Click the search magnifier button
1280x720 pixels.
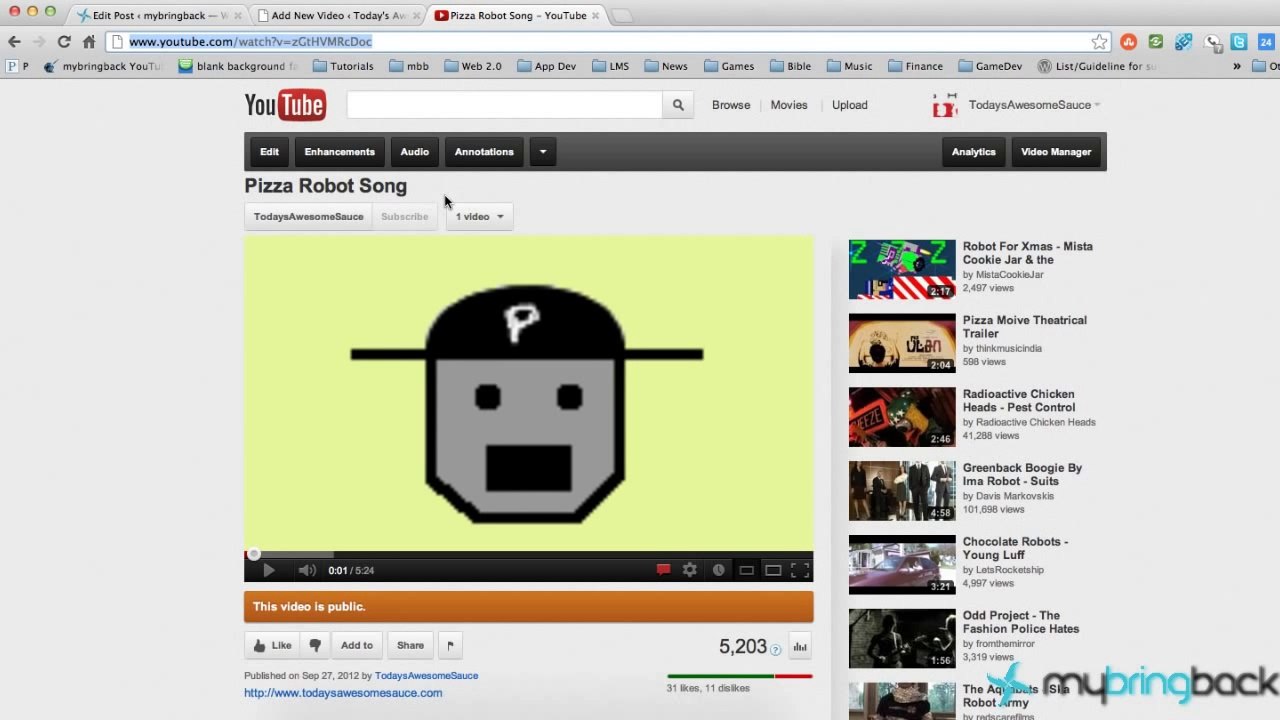click(678, 105)
